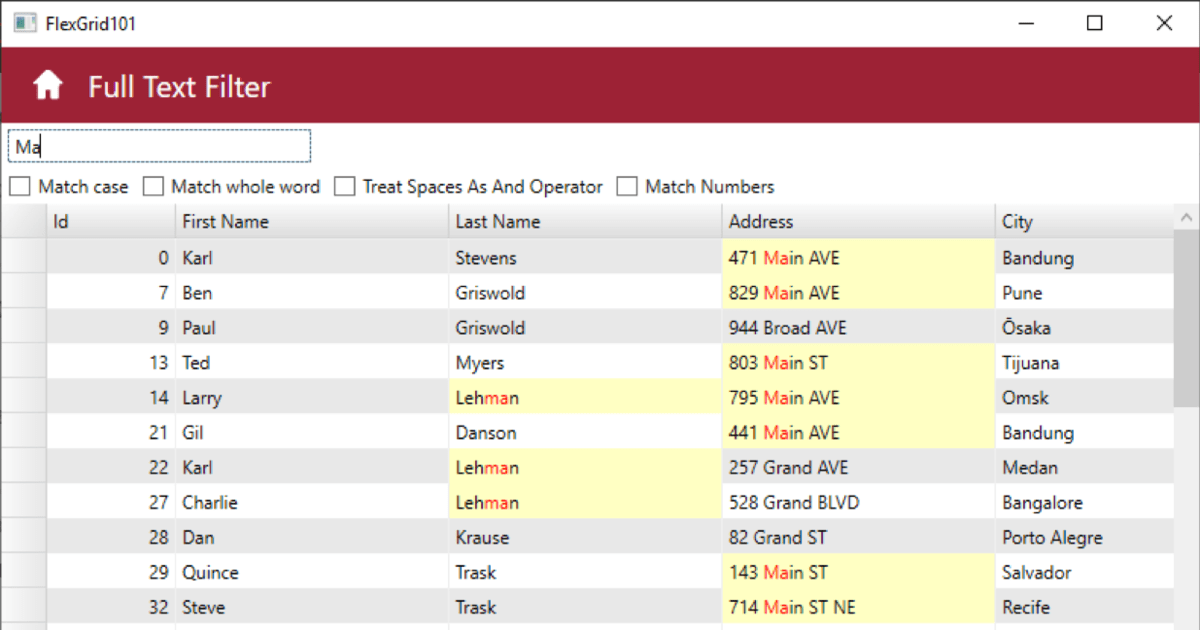Click the Last Name column header
Image resolution: width=1200 pixels, height=630 pixels.
pyautogui.click(x=585, y=222)
